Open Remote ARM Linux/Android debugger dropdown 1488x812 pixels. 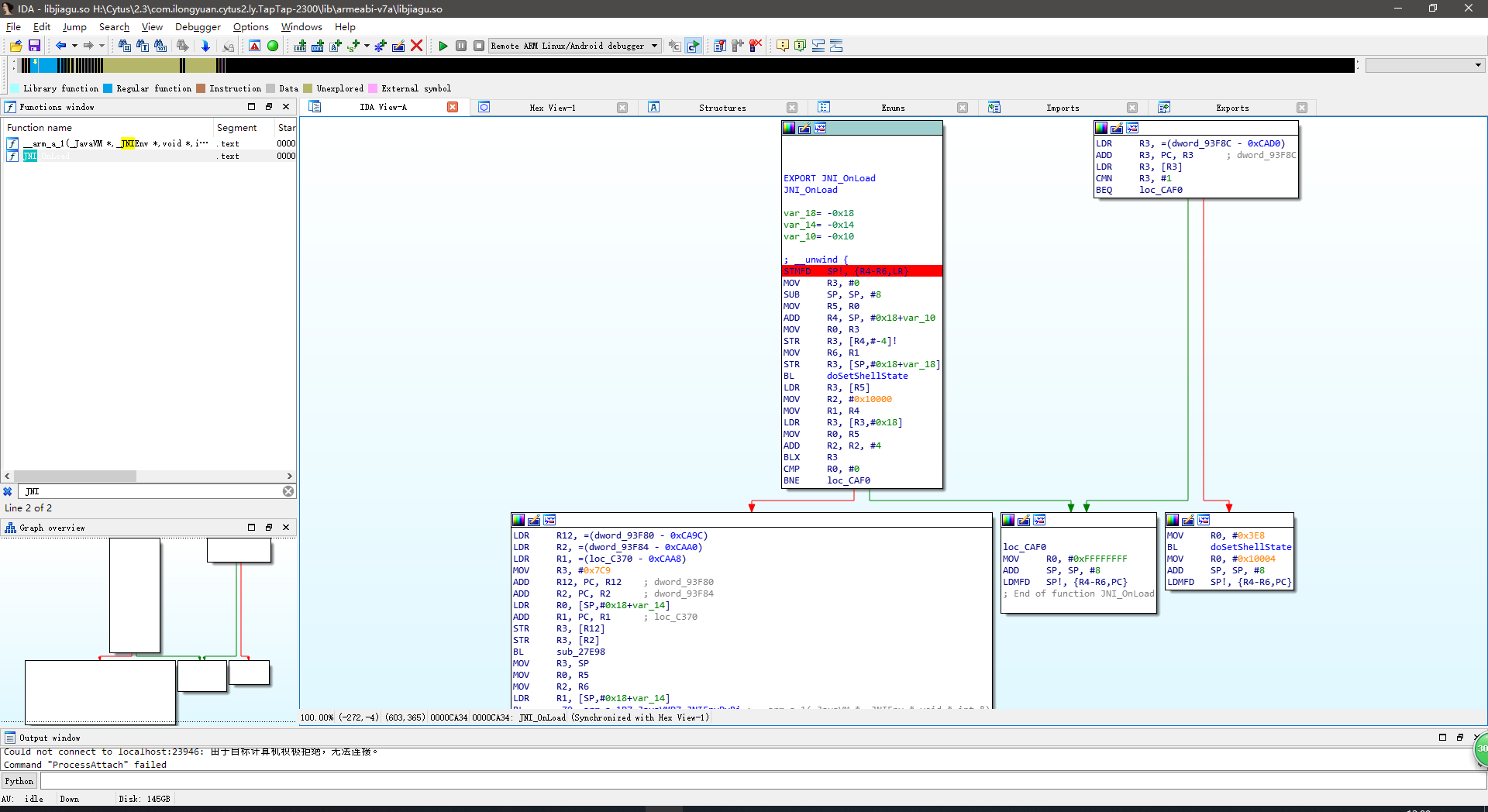coord(654,46)
